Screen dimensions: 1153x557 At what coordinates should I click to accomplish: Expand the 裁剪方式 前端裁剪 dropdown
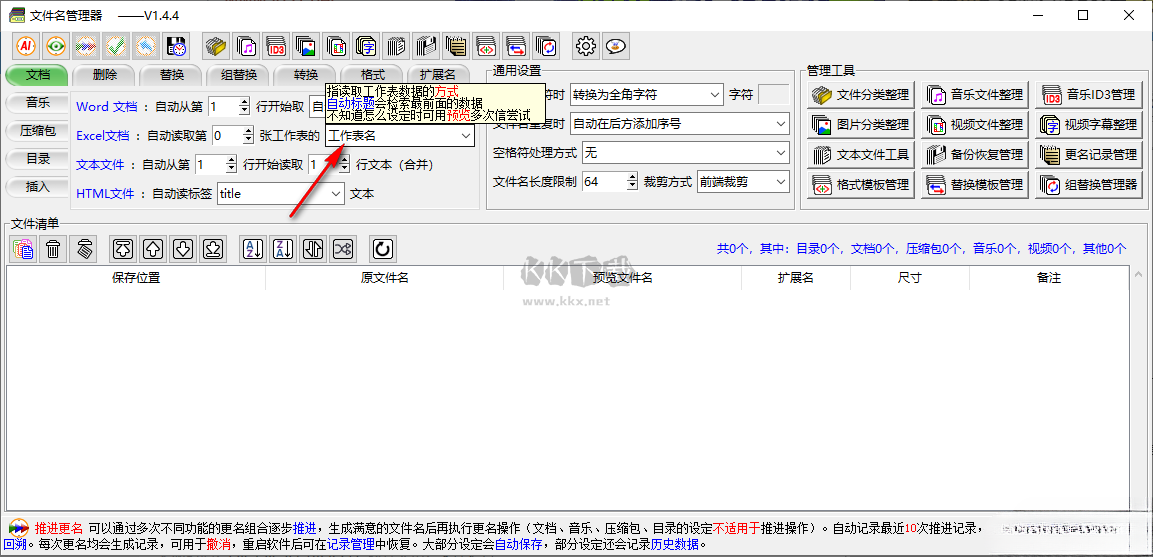pos(779,182)
